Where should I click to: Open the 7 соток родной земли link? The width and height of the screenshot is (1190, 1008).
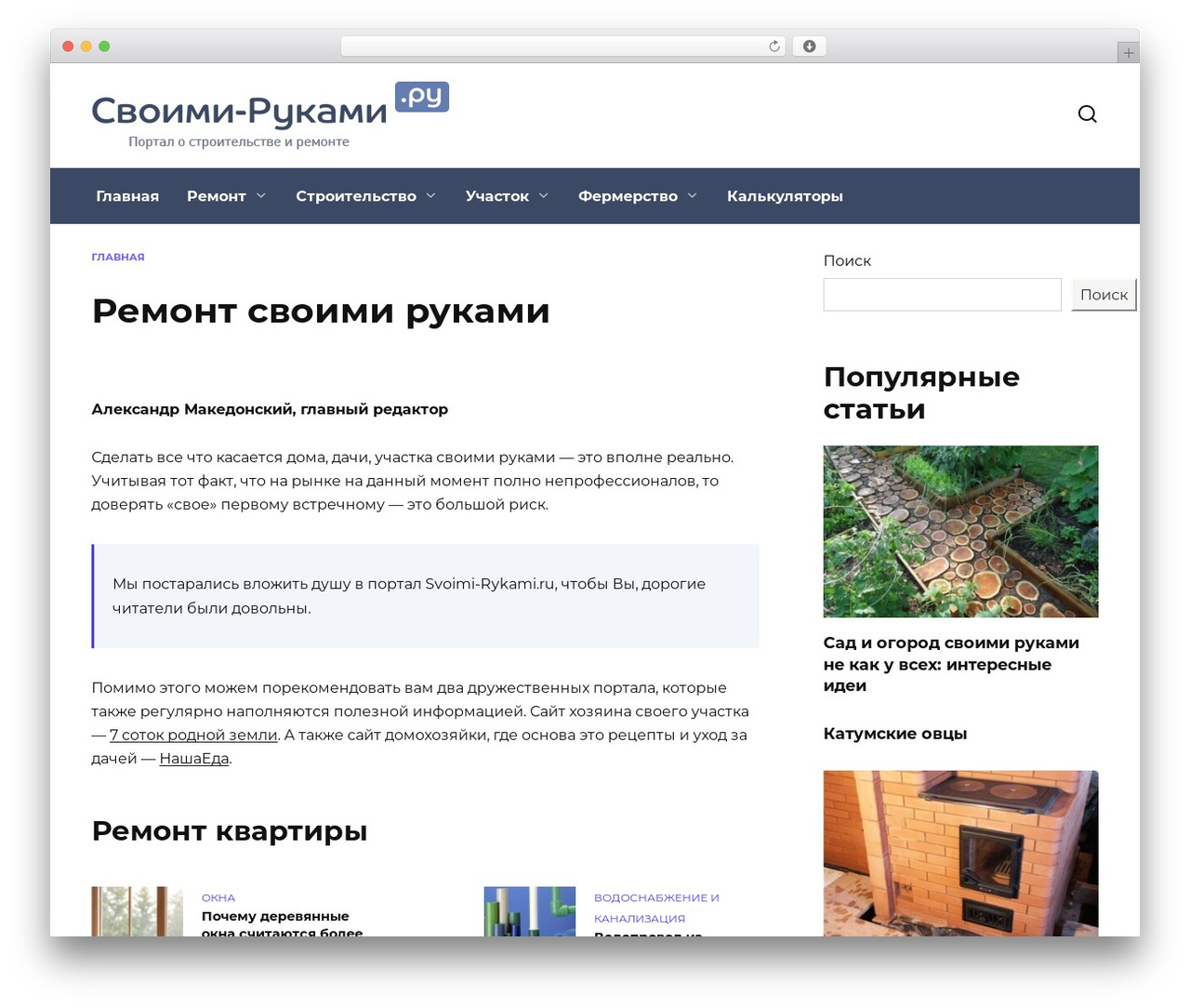(193, 735)
